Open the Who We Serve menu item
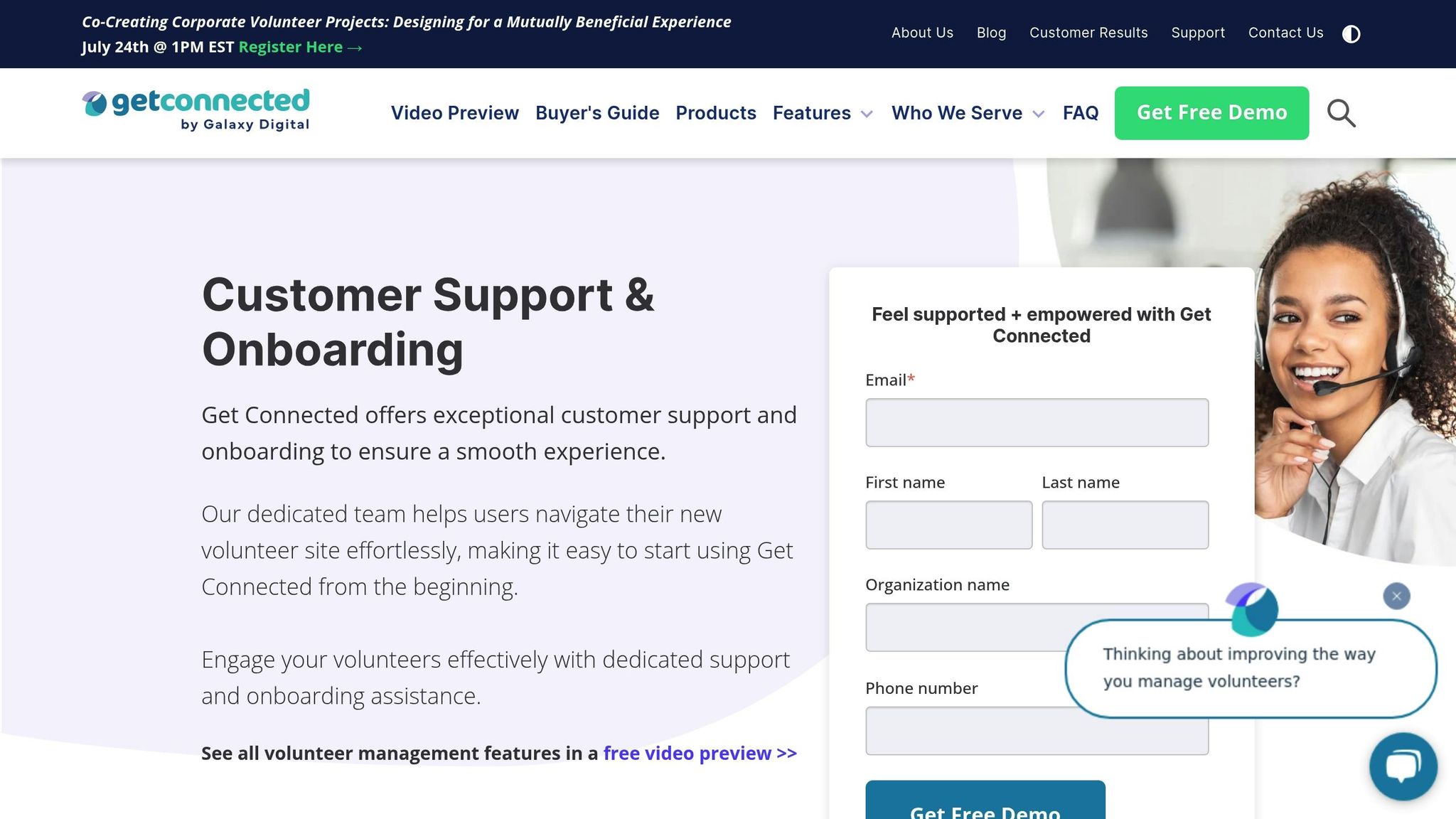The image size is (1456, 819). 957,113
